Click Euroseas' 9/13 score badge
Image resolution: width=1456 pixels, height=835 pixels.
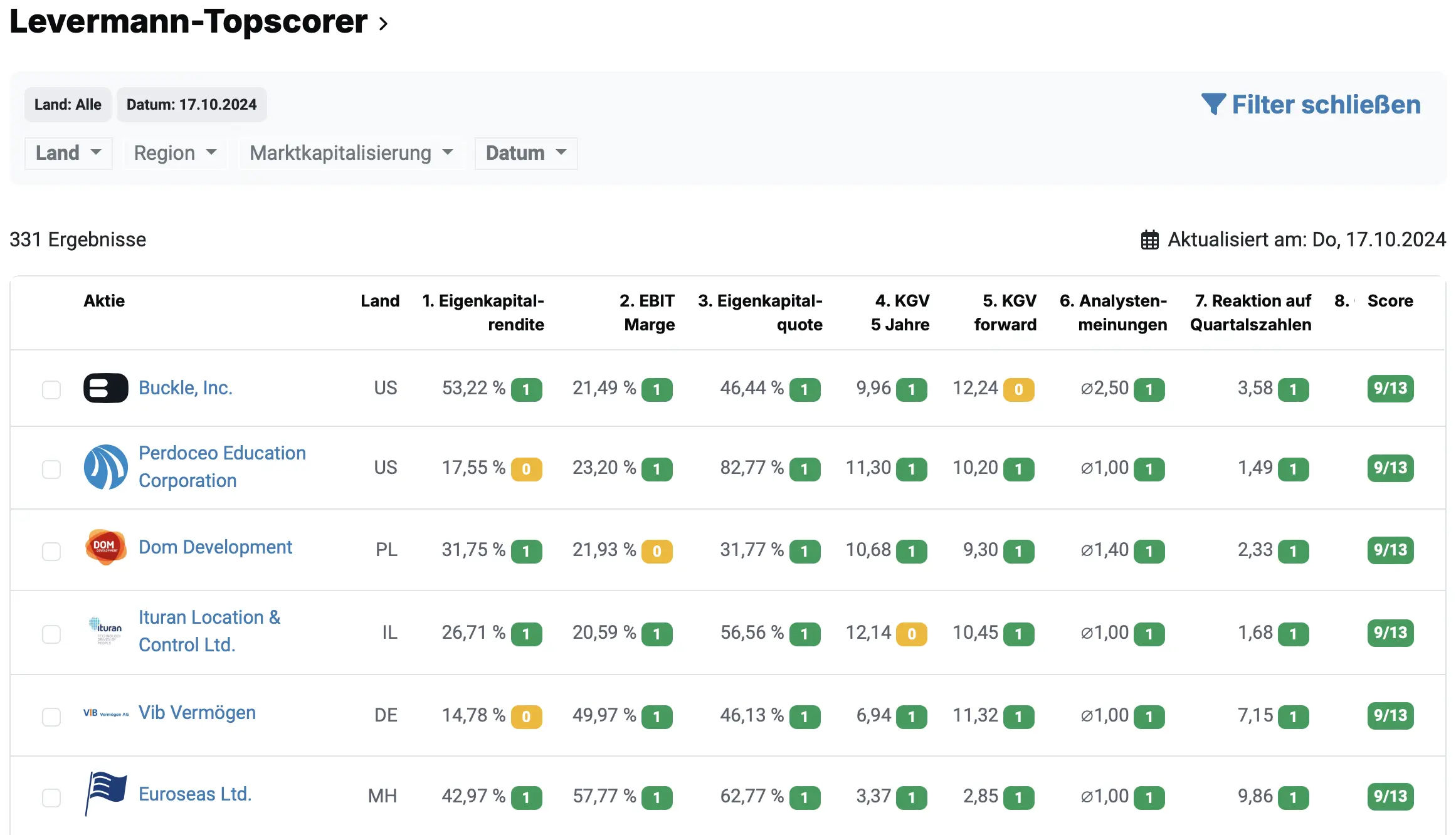[x=1390, y=796]
